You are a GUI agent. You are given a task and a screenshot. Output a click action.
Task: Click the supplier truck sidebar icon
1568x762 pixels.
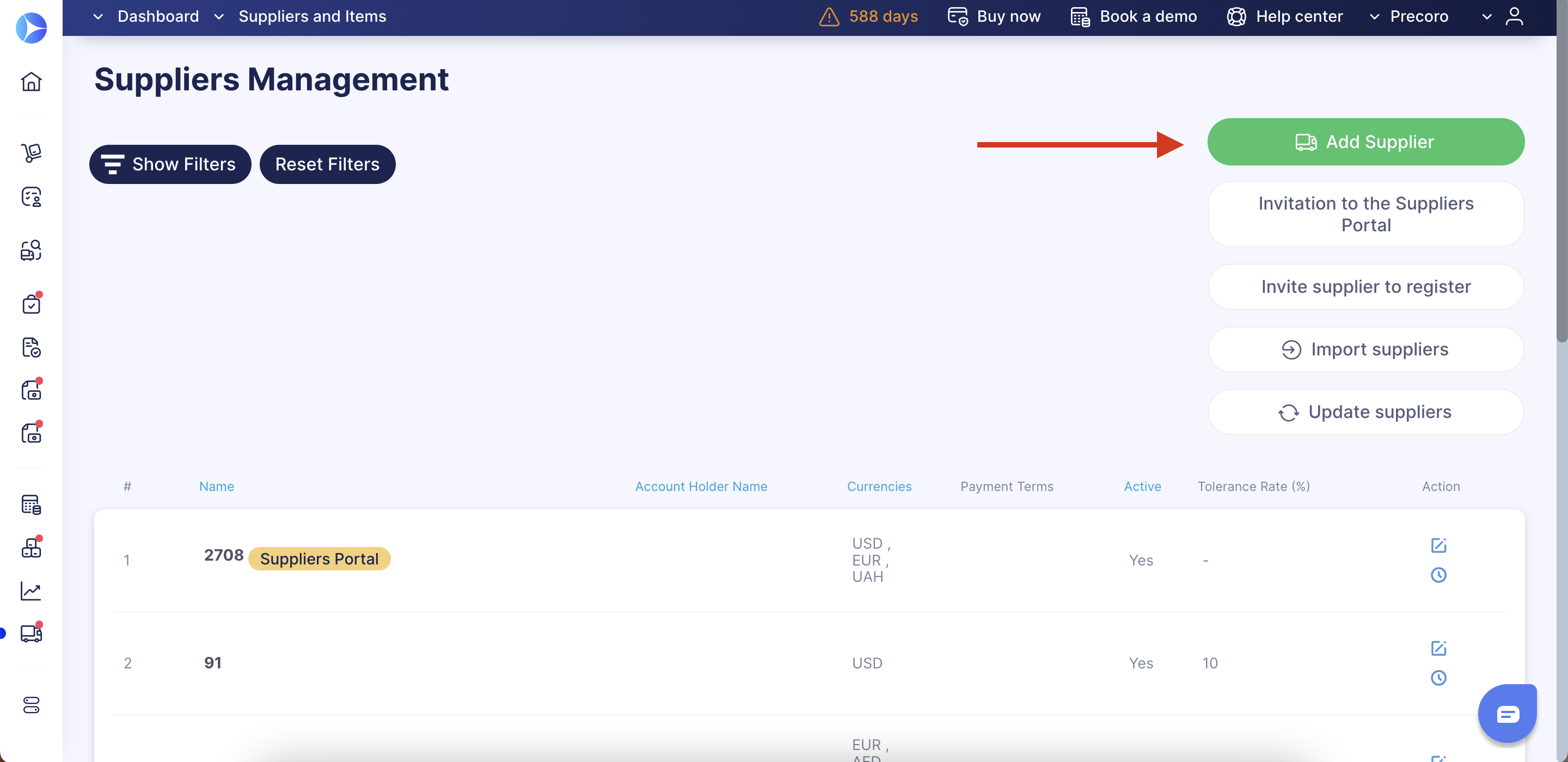click(x=31, y=634)
